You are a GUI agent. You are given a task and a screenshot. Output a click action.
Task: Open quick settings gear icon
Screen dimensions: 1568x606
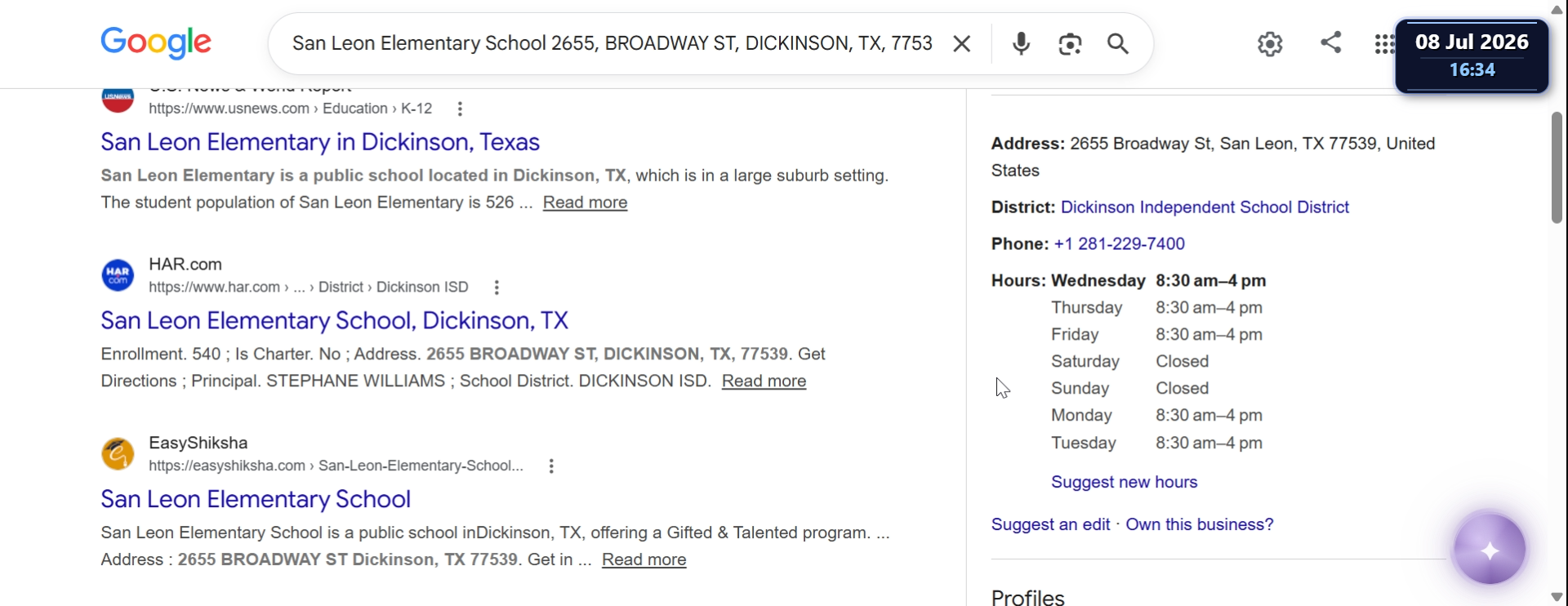(1270, 43)
